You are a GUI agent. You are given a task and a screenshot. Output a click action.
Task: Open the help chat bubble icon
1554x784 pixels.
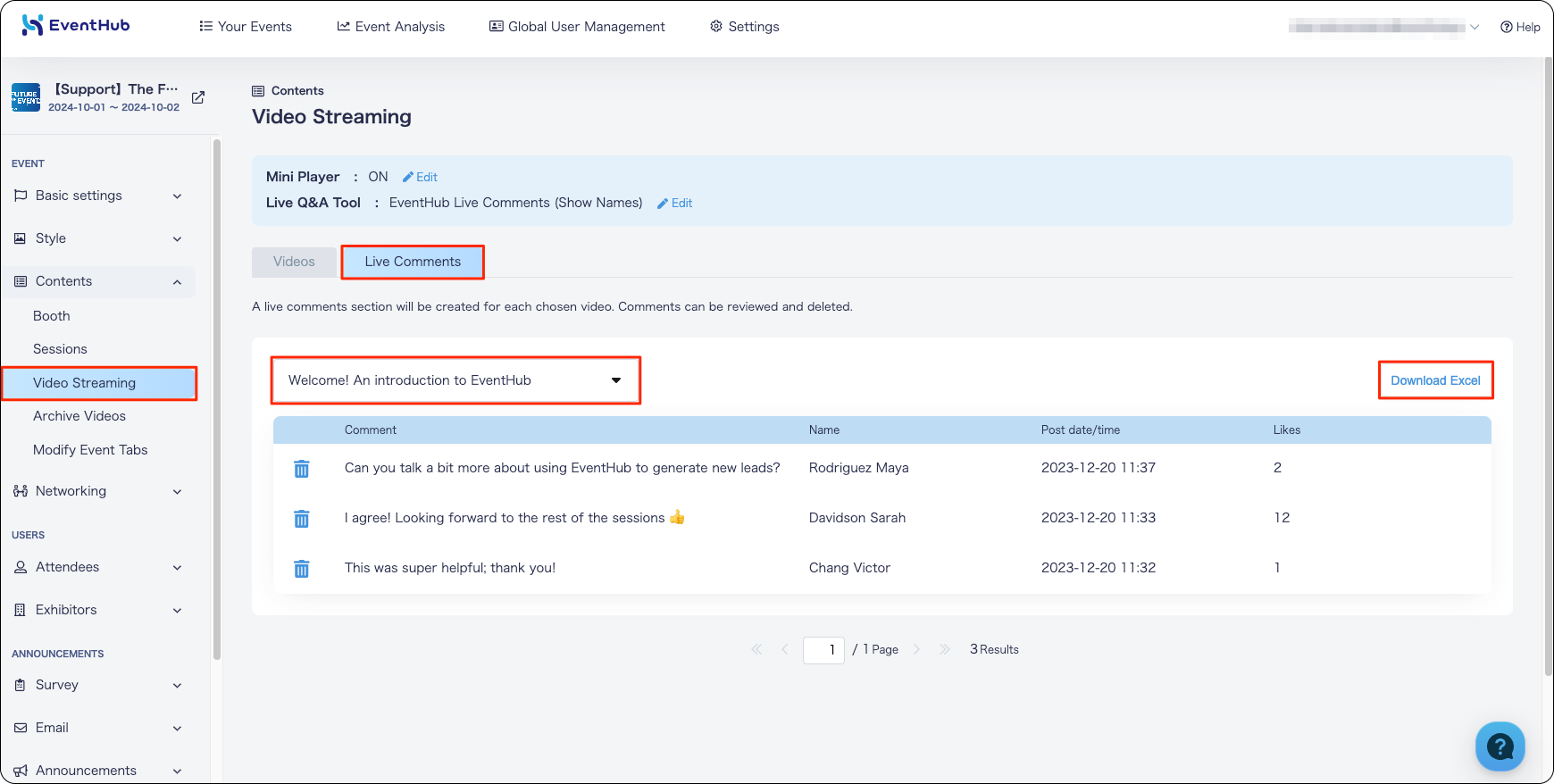point(1500,746)
